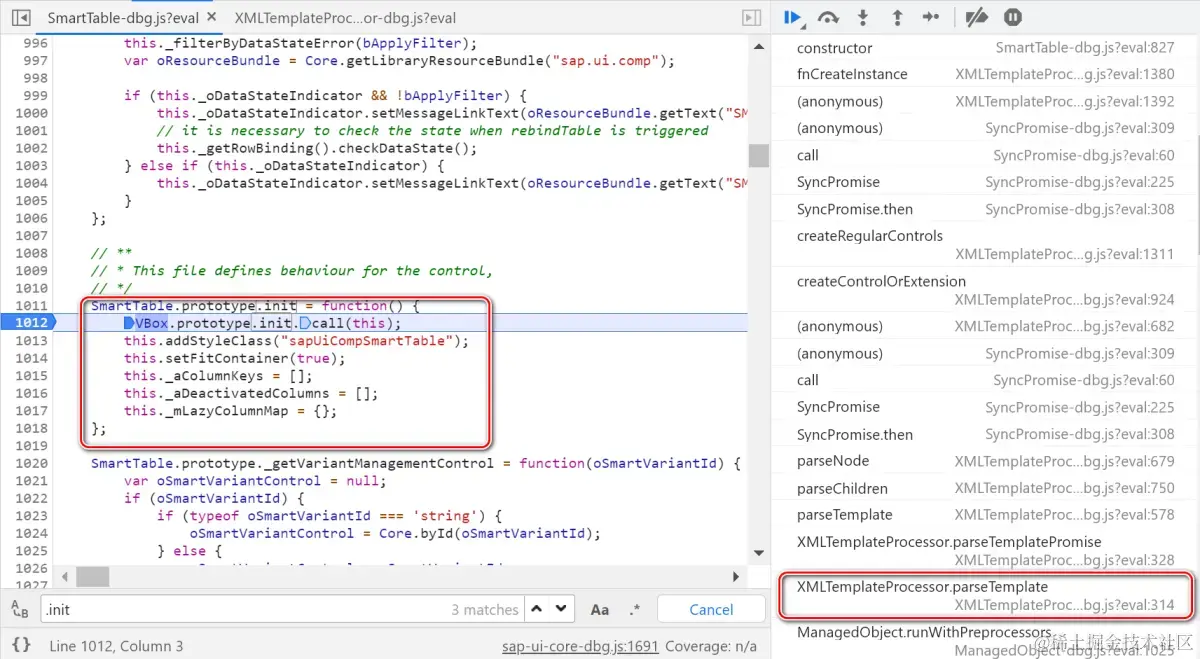This screenshot has height=659, width=1200.
Task: Click the Line 1012, Column 3 status text
Action: pos(116,646)
